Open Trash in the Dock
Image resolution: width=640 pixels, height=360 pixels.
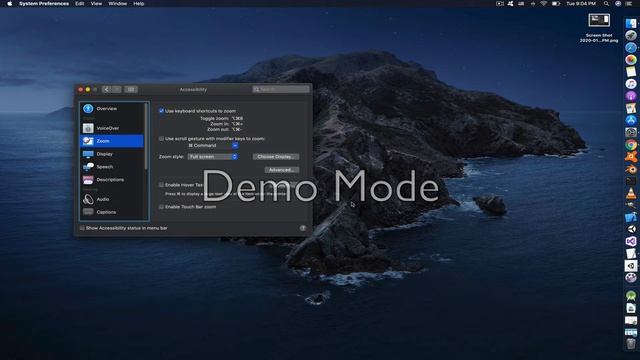tap(631, 344)
